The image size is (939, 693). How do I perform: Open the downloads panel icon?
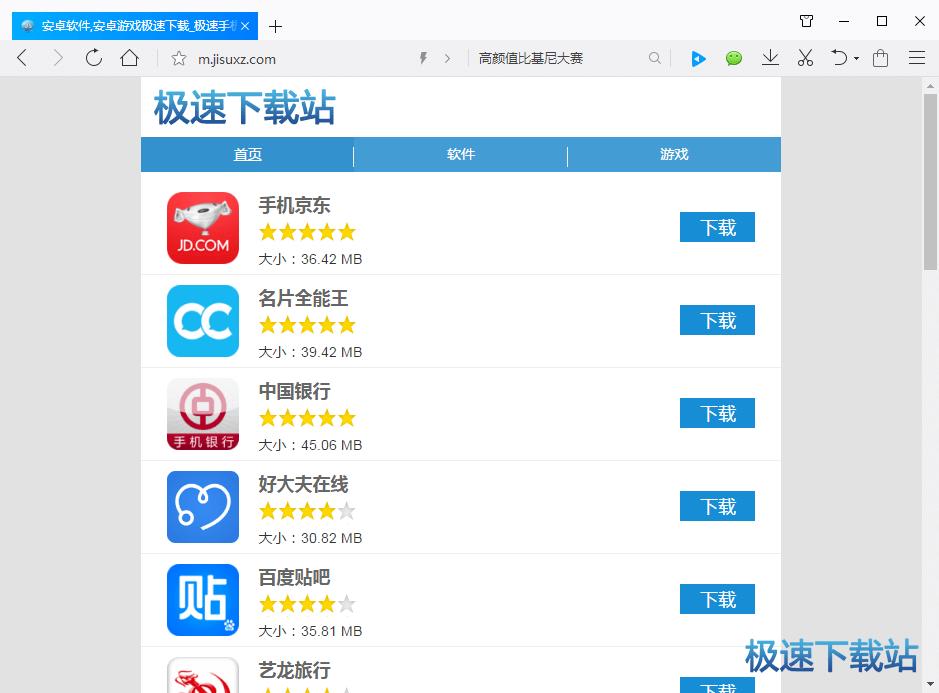click(770, 58)
